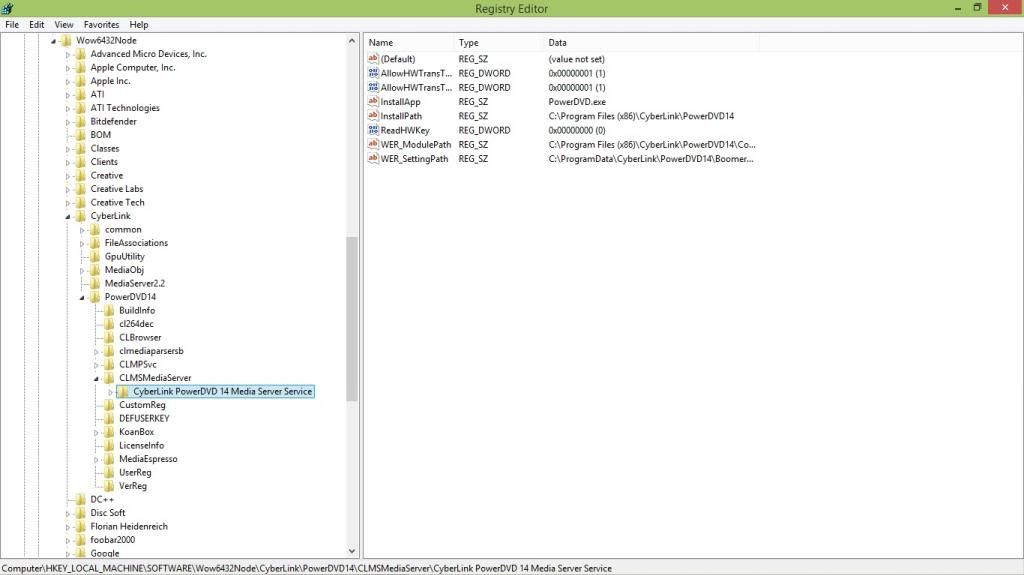Click the REG_DWORD type of ReadHWKey
The height and width of the screenshot is (575, 1024).
coord(485,130)
